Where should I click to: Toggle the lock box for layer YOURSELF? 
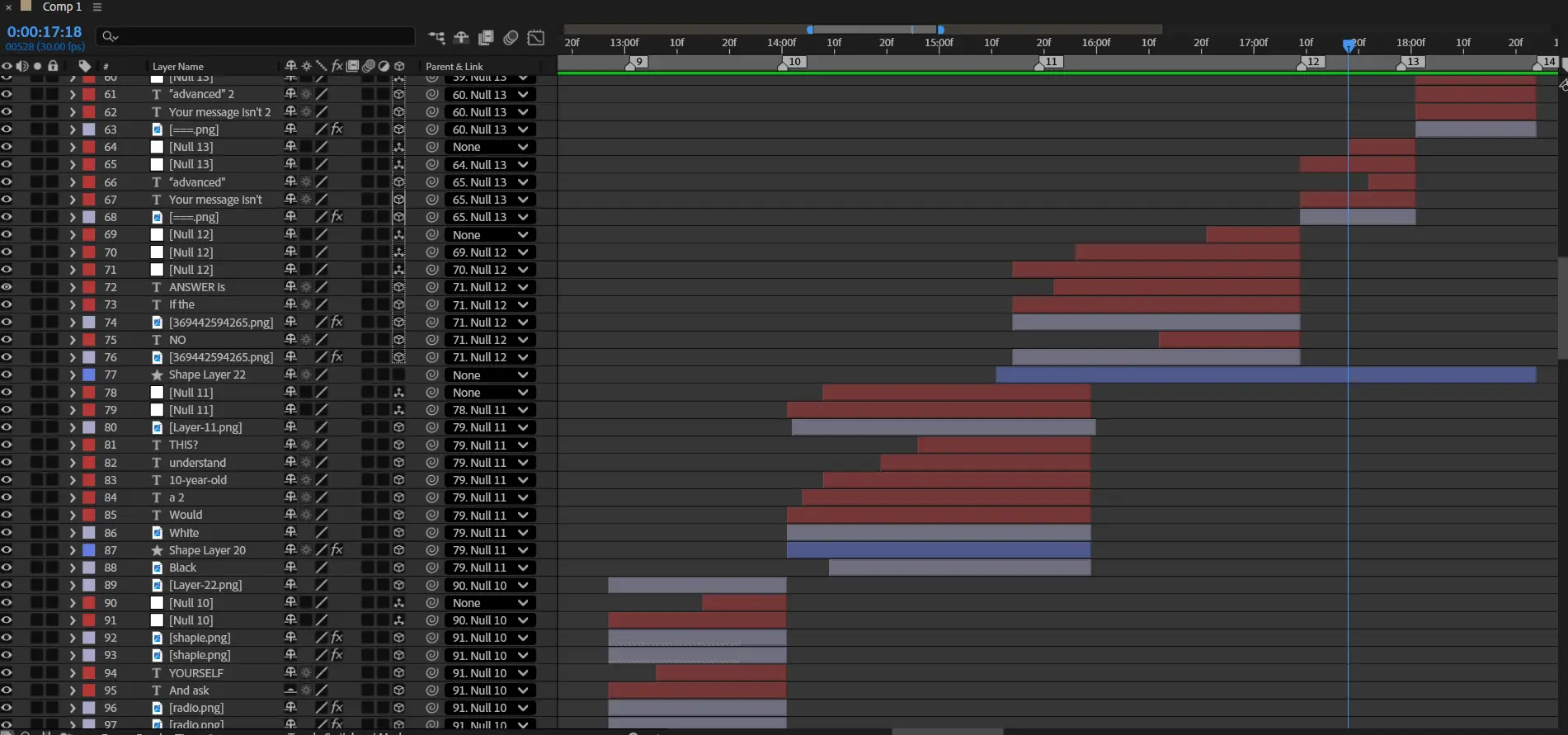[x=53, y=673]
